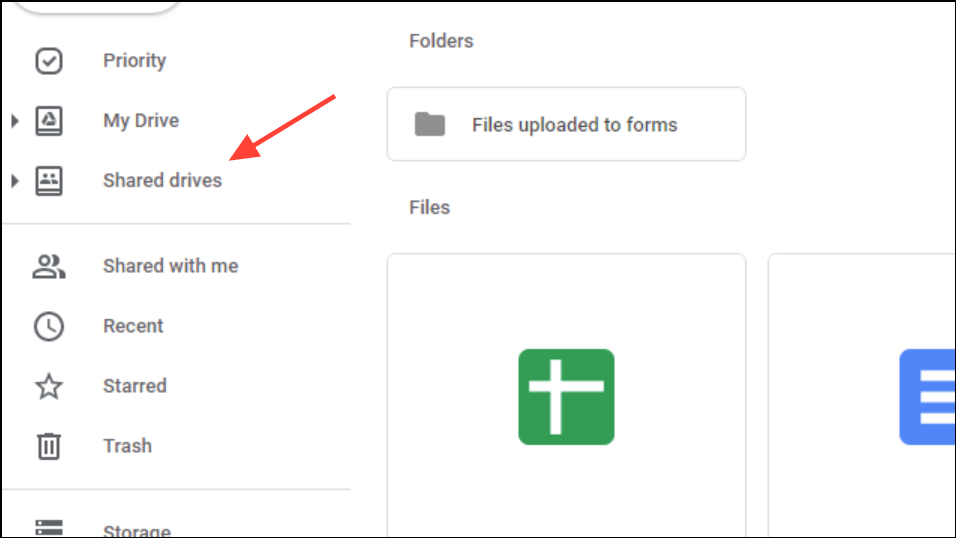View Starred items
956x538 pixels.
[135, 386]
